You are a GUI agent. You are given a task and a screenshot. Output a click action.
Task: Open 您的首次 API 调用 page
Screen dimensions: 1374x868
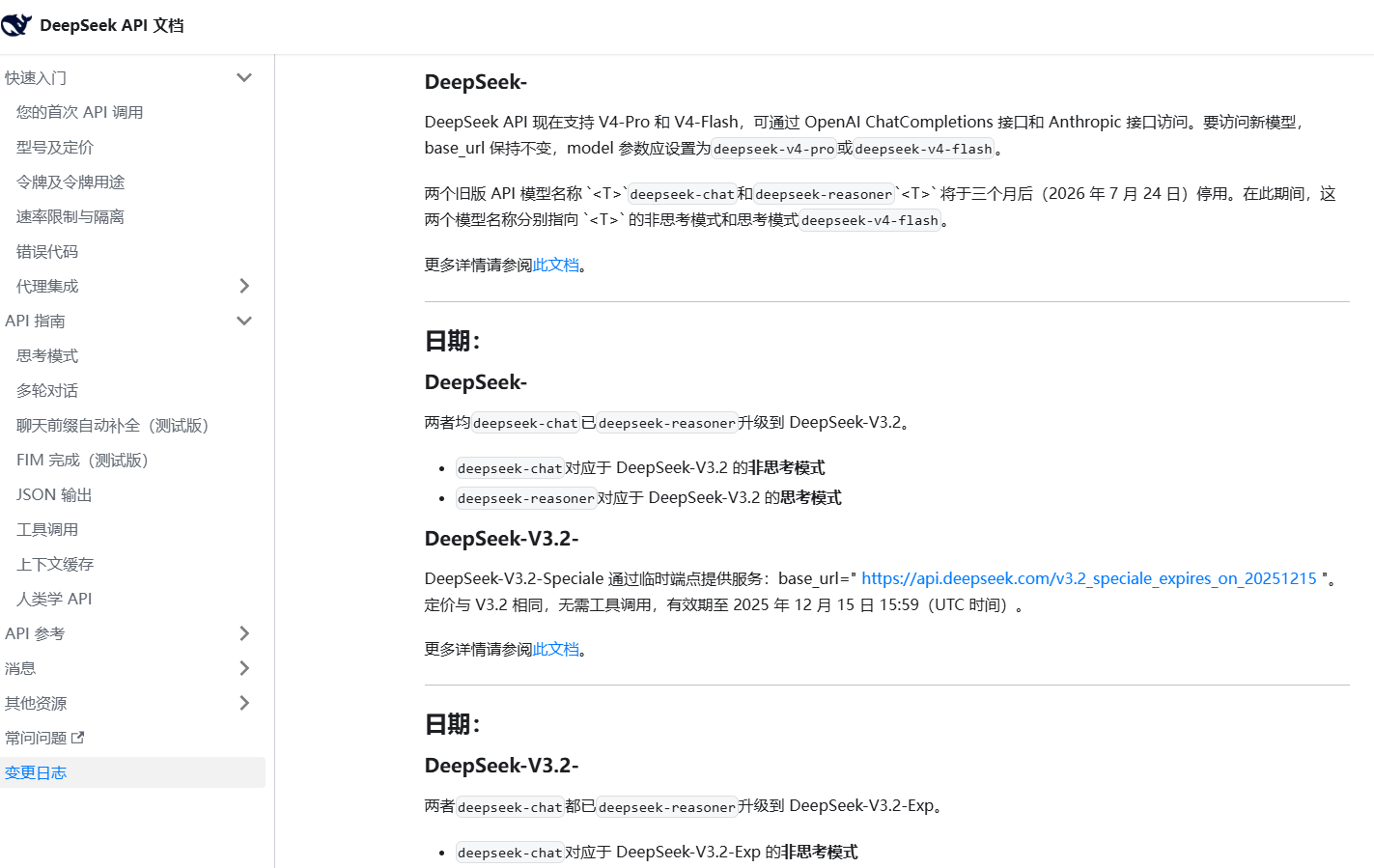coord(79,112)
